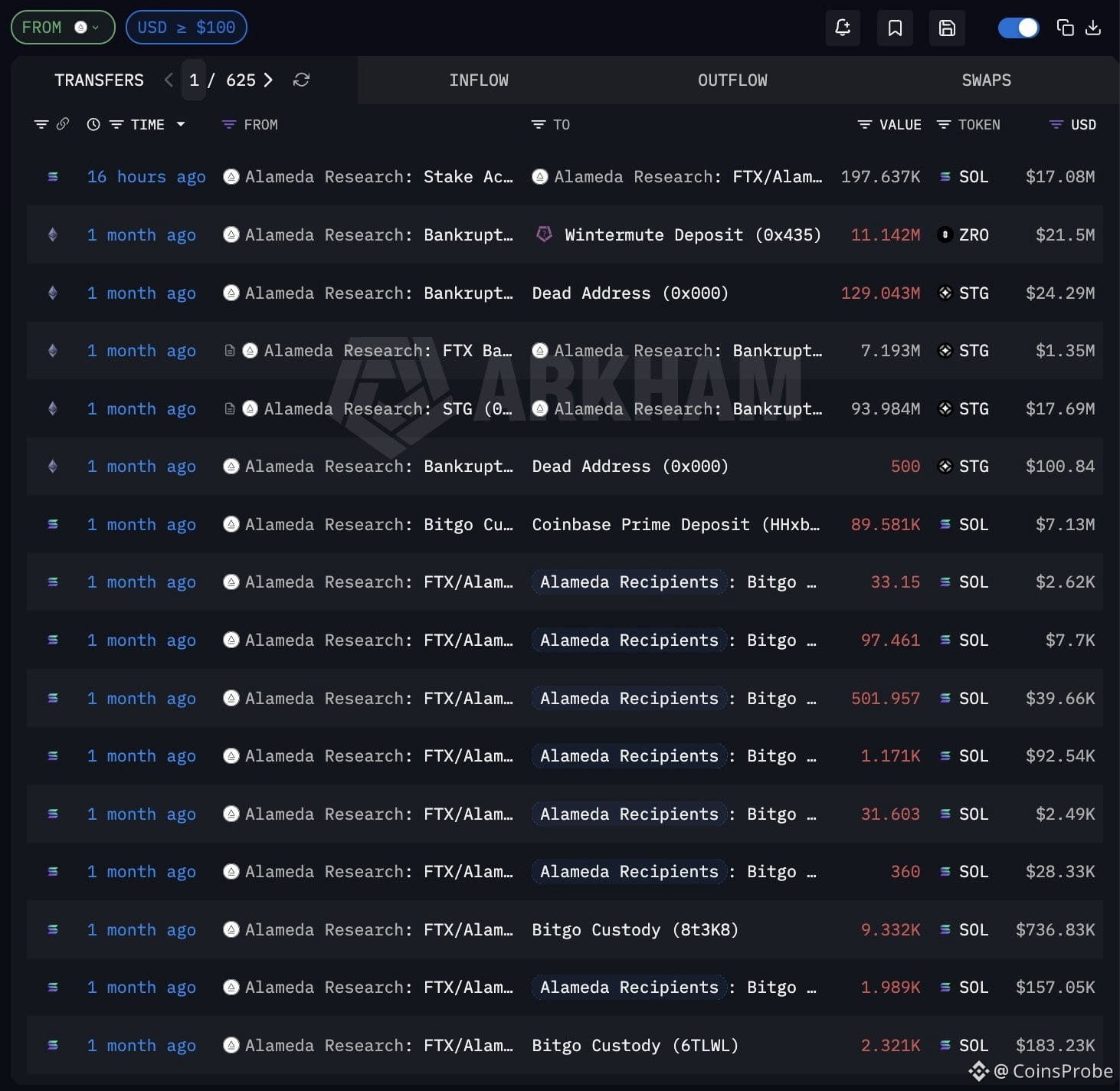Image resolution: width=1120 pixels, height=1091 pixels.
Task: Click the USD ≥ $100 filter chip
Action: coord(186,28)
